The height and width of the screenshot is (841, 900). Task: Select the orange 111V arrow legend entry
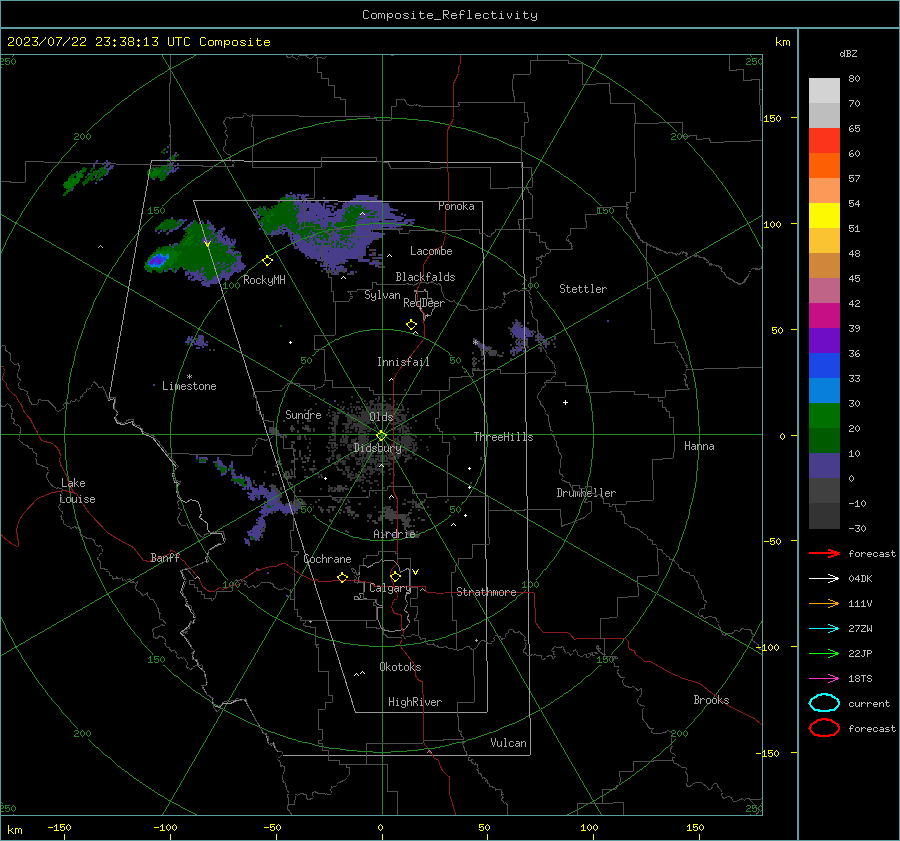click(824, 603)
